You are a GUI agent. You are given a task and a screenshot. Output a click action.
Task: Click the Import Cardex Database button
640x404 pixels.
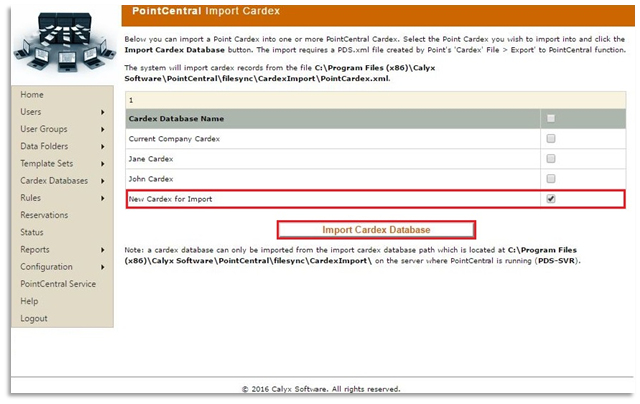[x=376, y=230]
